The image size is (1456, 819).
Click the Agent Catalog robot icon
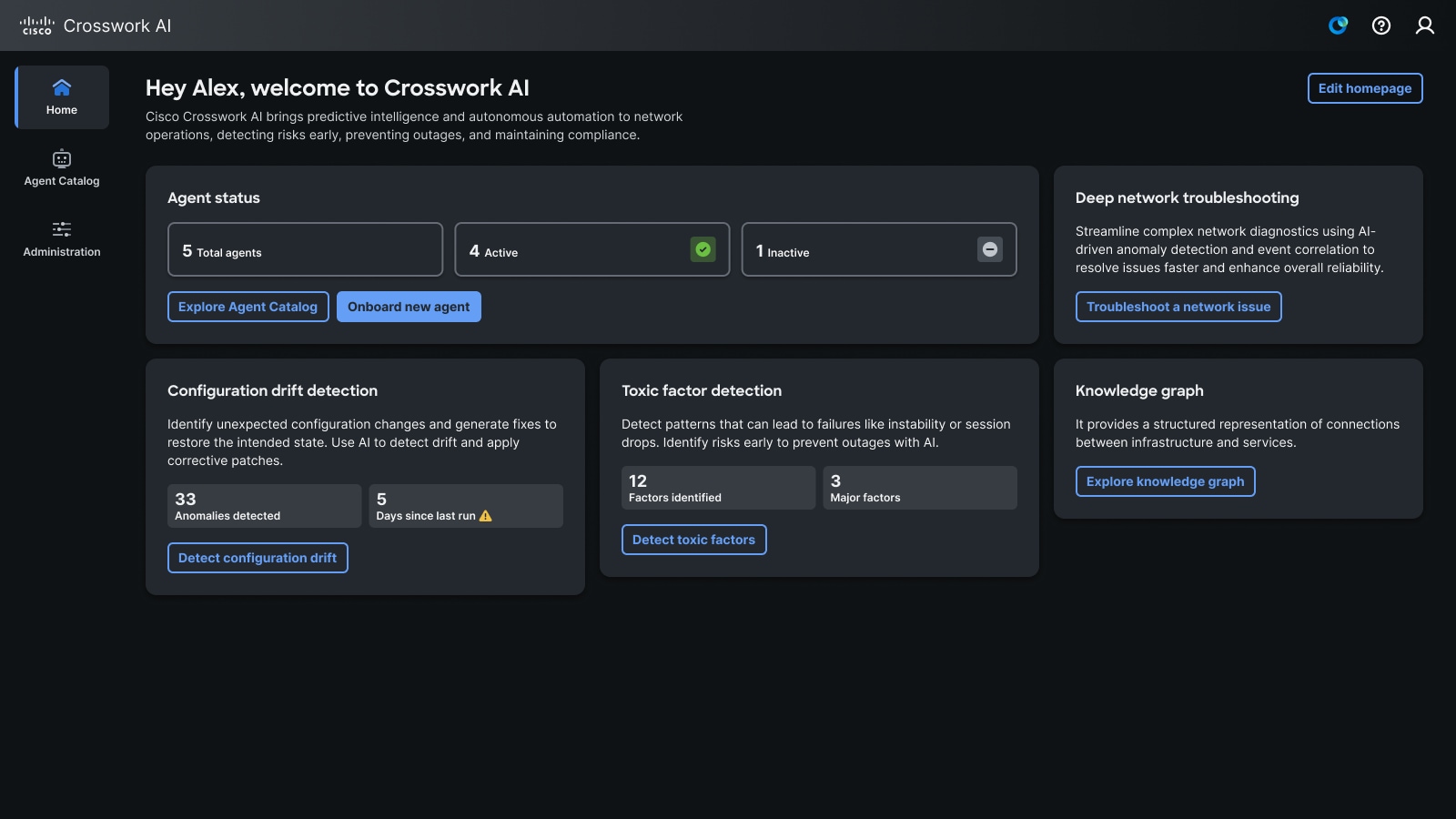(62, 158)
